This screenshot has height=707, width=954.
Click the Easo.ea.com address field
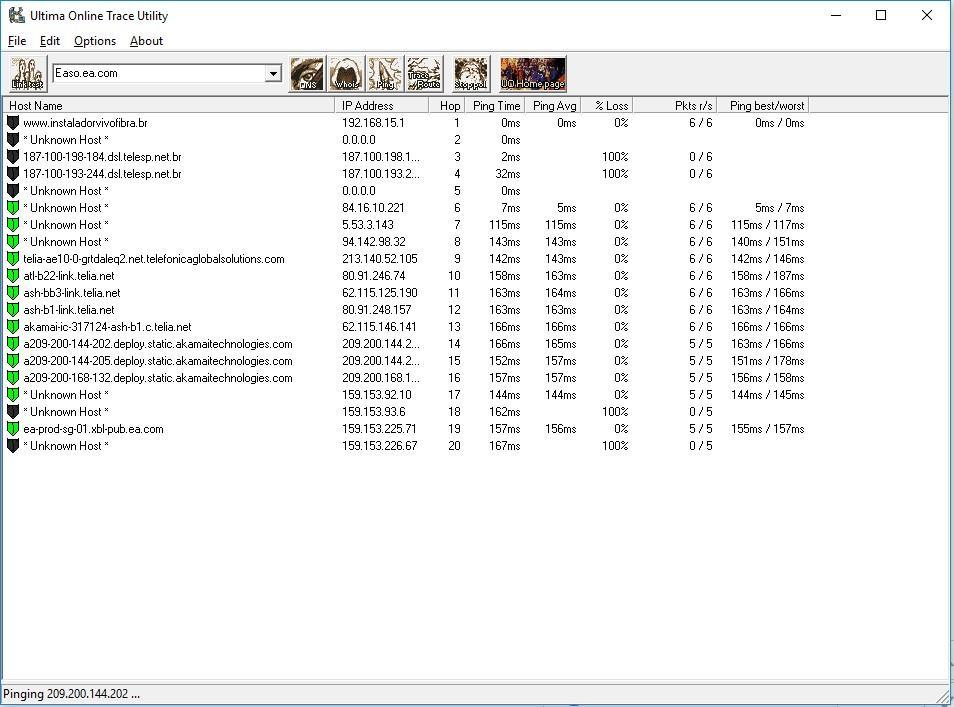coord(159,74)
